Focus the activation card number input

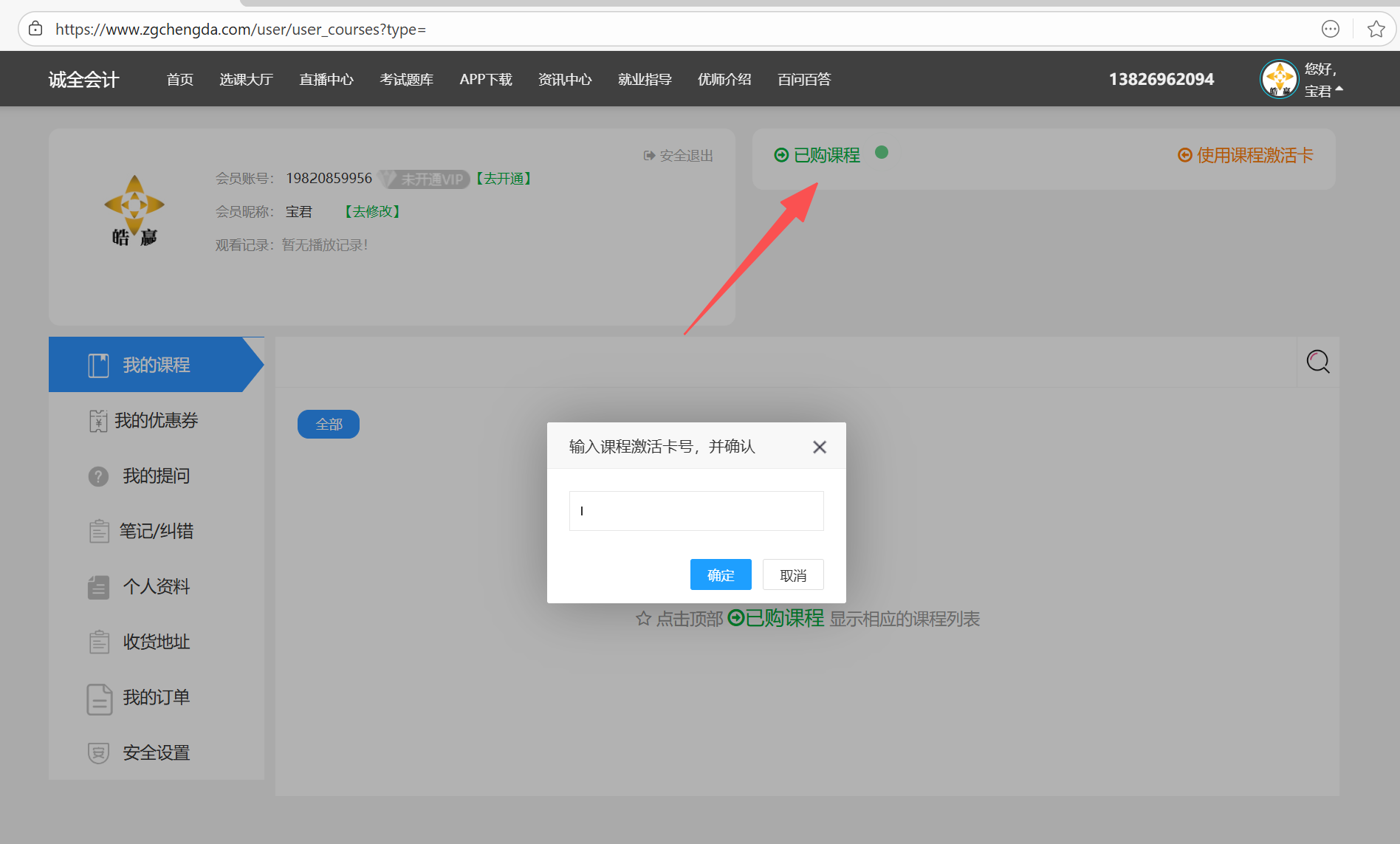[696, 511]
